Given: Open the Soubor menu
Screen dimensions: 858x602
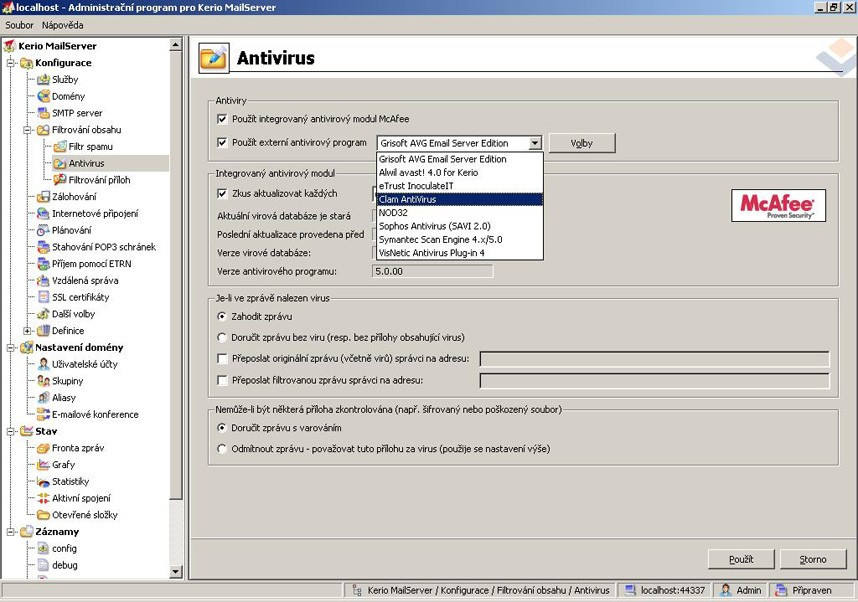Looking at the screenshot, I should (19, 25).
